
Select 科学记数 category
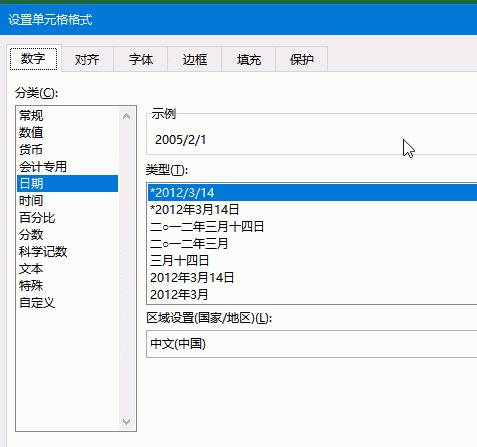tap(67, 252)
